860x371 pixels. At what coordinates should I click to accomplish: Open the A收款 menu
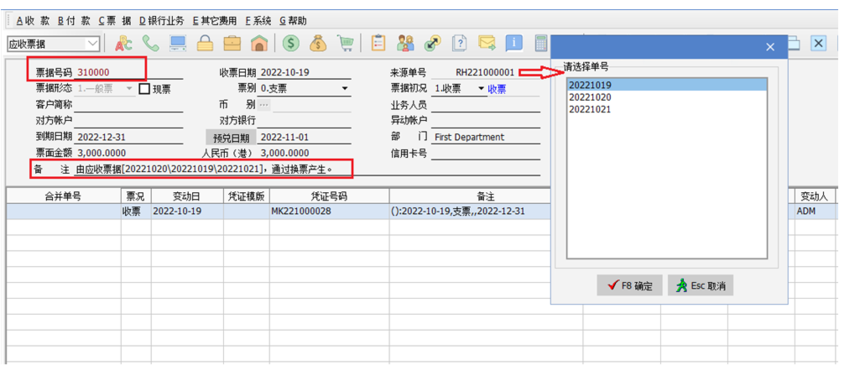pyautogui.click(x=32, y=21)
